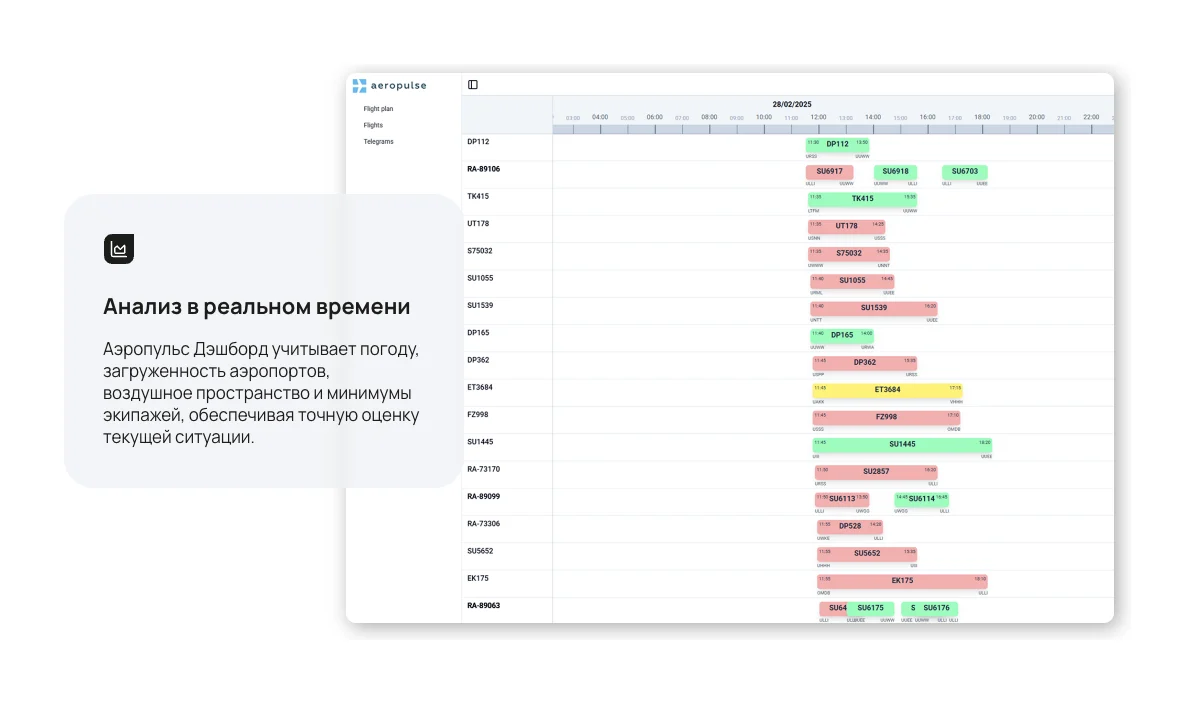The height and width of the screenshot is (704, 1195).
Task: Click the 22:00 mark on the timeline
Action: pyautogui.click(x=1091, y=117)
